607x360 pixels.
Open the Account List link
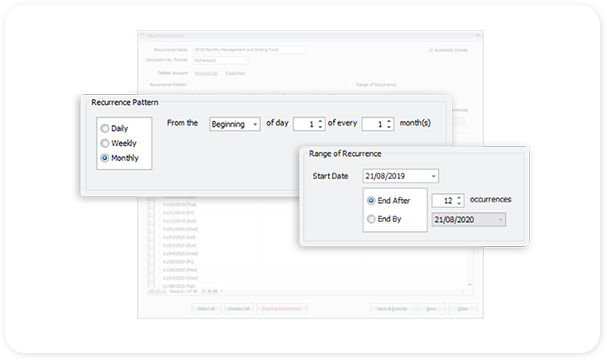(x=206, y=73)
